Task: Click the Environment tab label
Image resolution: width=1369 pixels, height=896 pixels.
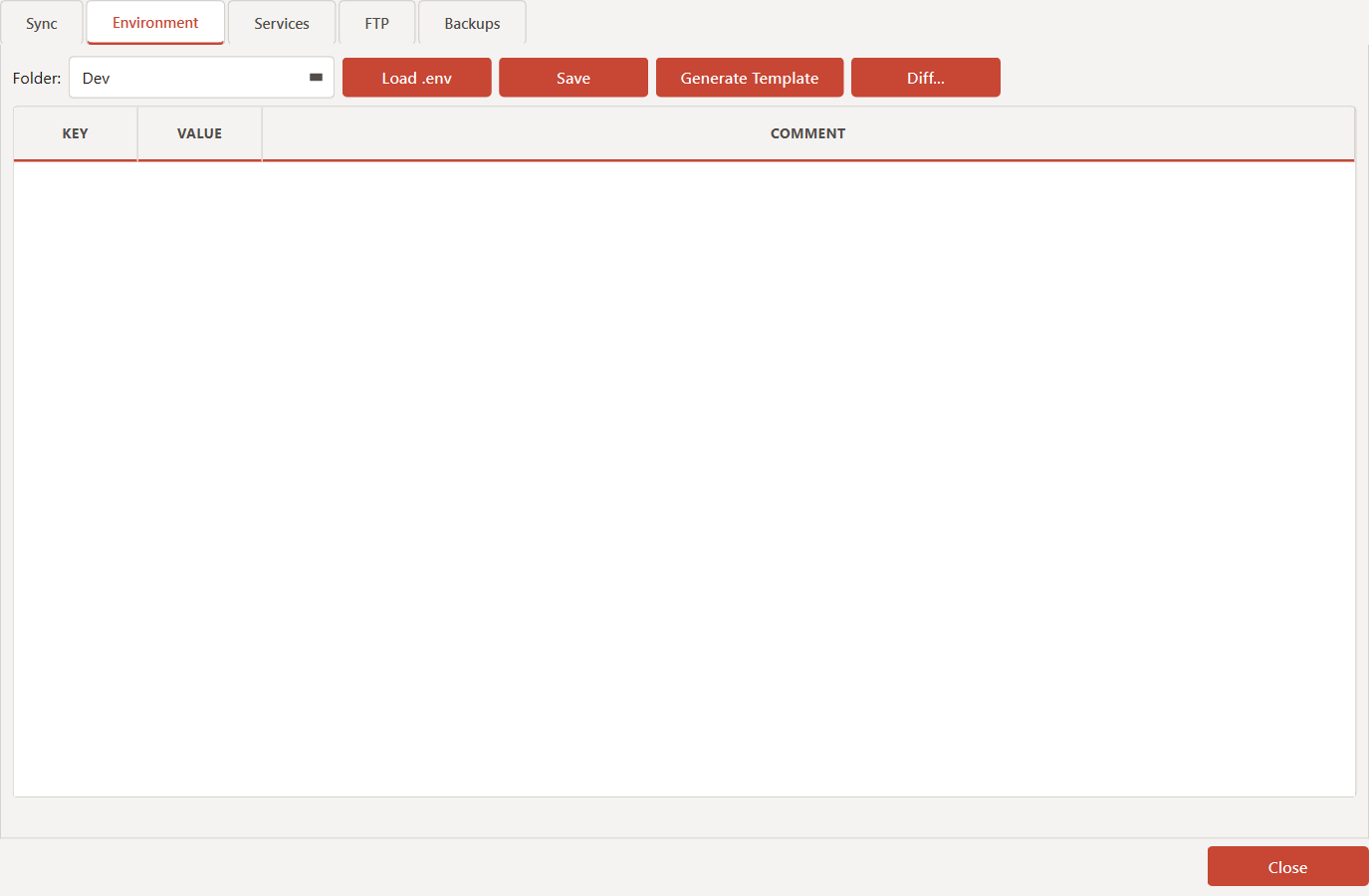Action: [x=154, y=22]
